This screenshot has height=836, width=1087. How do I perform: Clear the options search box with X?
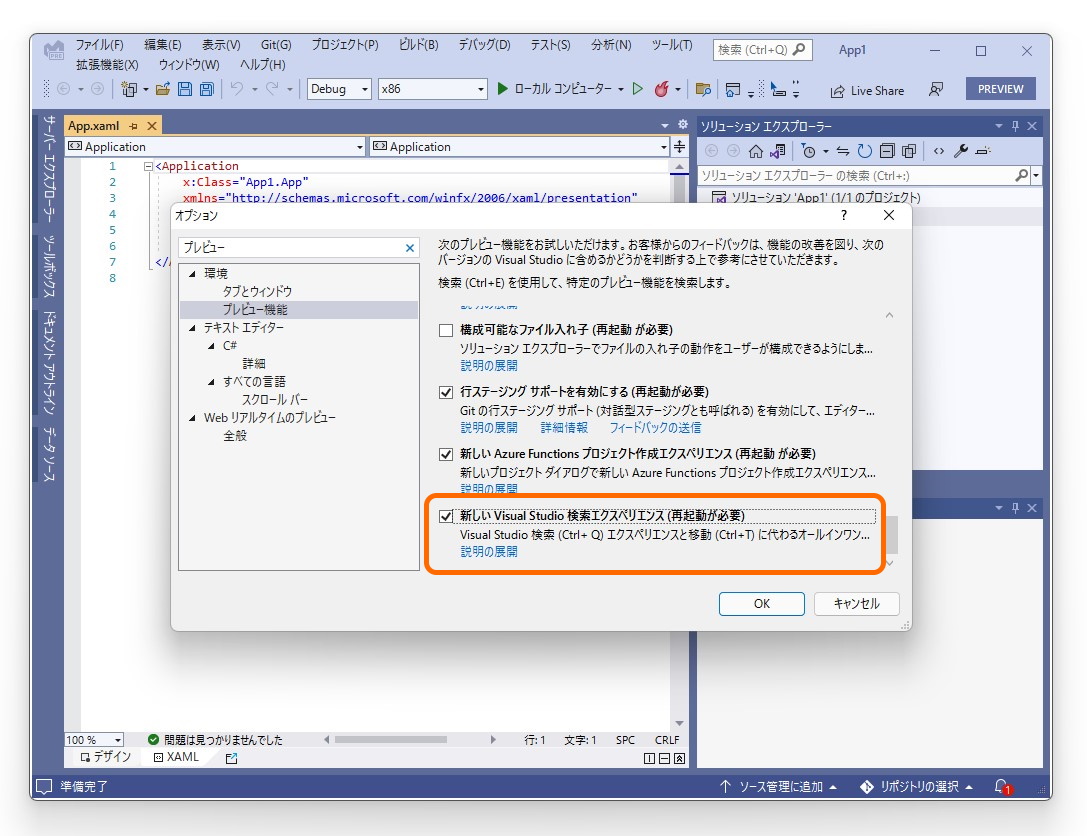pos(410,248)
